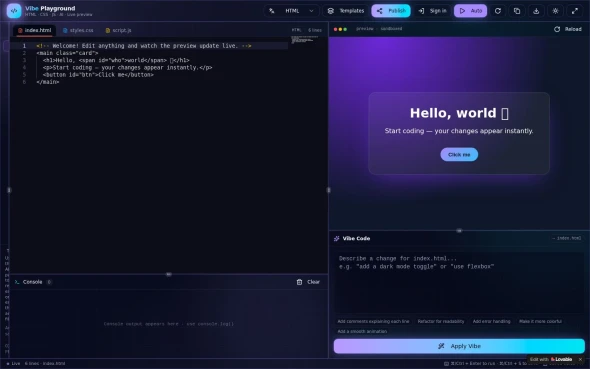Click the console count badge
590x369 pixels.
click(x=49, y=282)
